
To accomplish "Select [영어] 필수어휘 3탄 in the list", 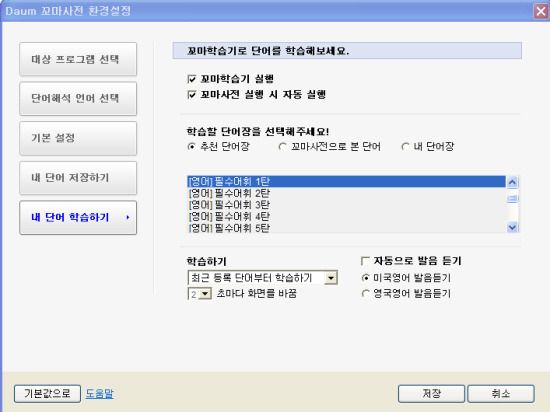I will pos(346,205).
